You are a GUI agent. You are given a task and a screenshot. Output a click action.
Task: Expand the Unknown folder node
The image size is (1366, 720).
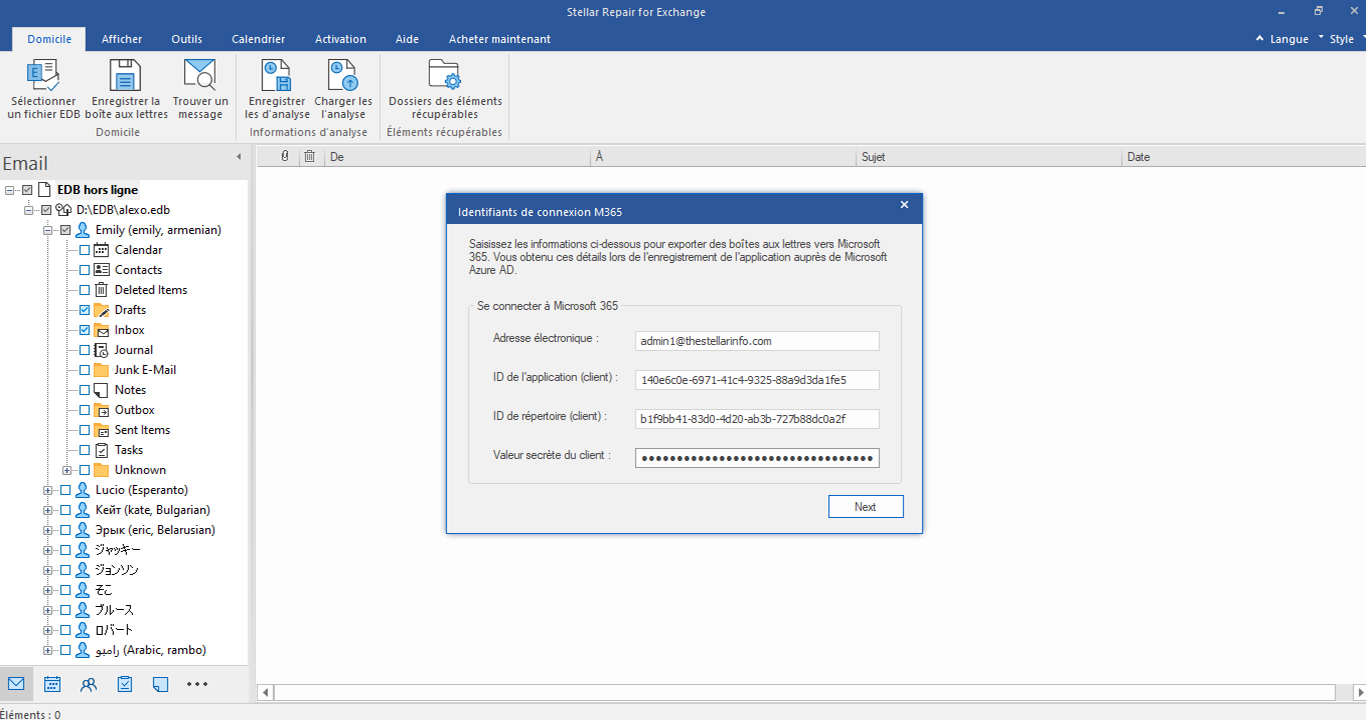click(x=67, y=470)
